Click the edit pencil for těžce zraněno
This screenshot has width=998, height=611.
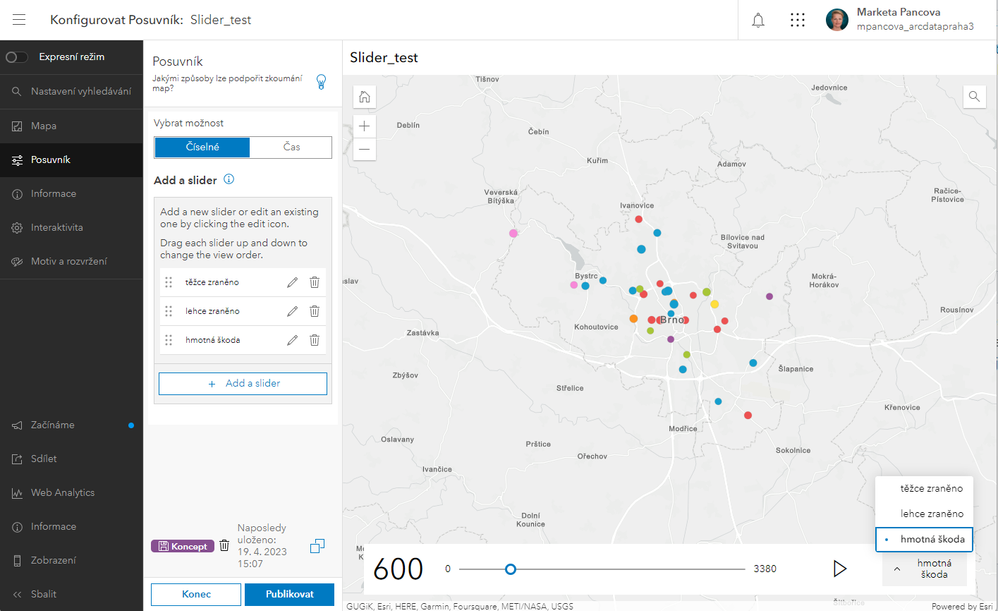tap(292, 283)
